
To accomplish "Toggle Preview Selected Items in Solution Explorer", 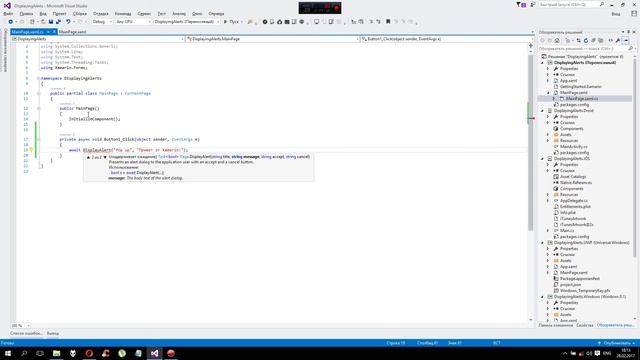I will pos(626,40).
